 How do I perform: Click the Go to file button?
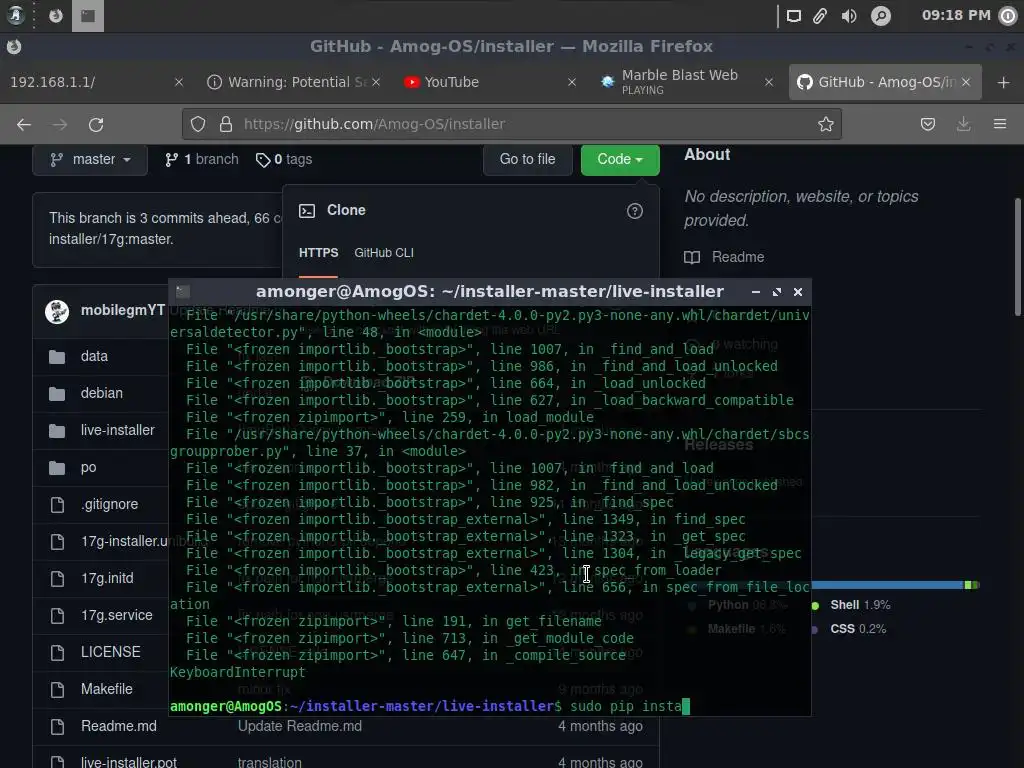click(x=528, y=159)
